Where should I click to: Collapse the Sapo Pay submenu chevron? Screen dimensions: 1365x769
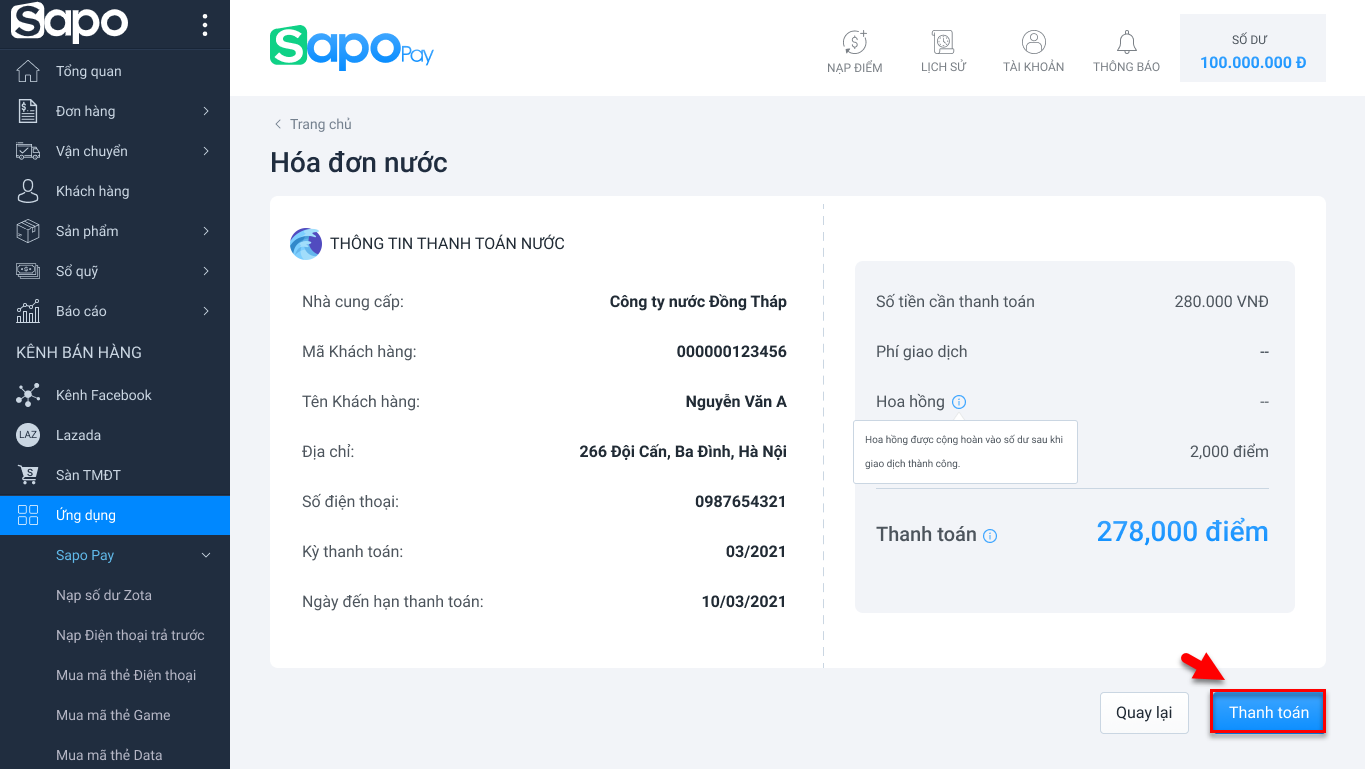(206, 555)
